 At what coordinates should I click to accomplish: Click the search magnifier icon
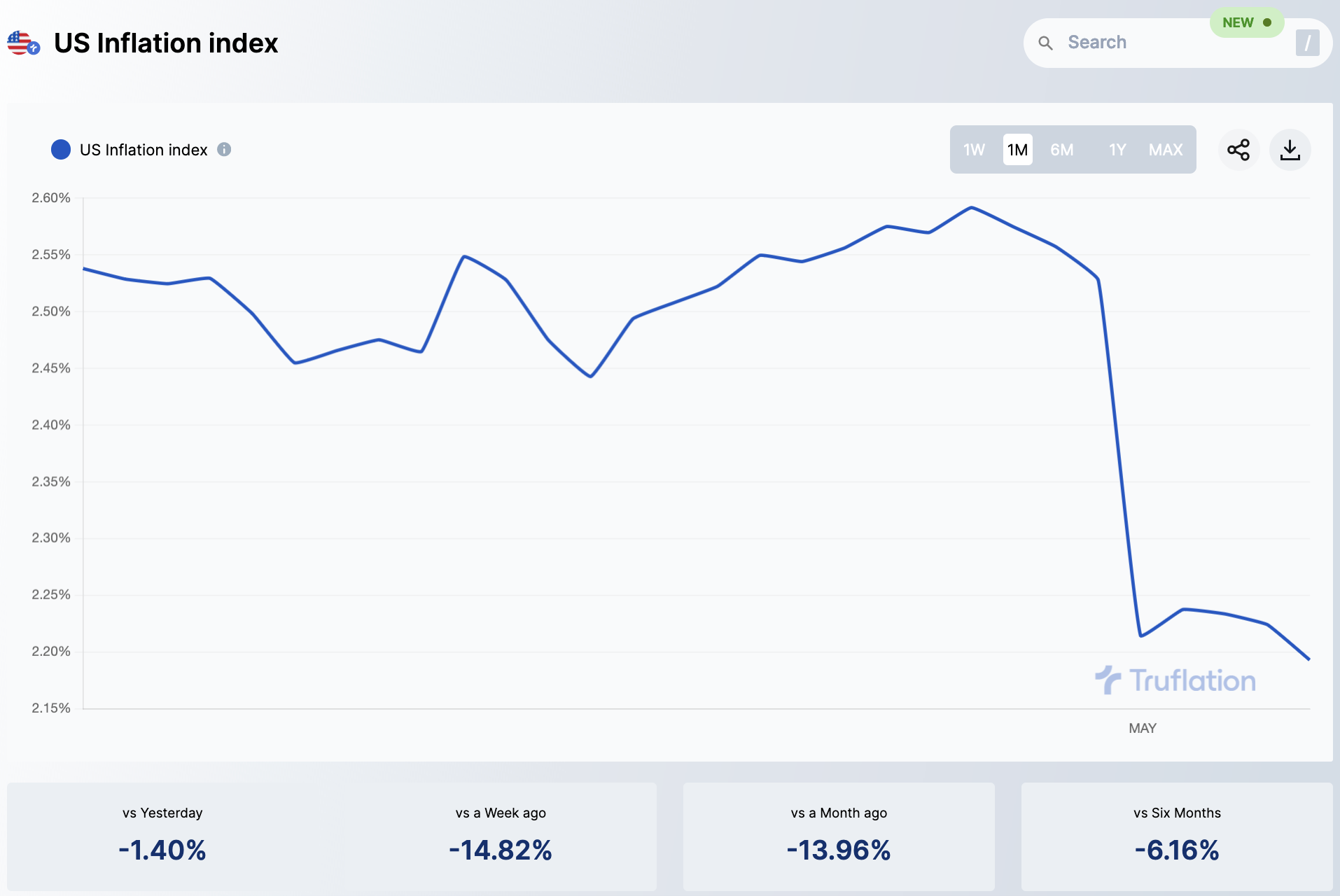(1045, 43)
